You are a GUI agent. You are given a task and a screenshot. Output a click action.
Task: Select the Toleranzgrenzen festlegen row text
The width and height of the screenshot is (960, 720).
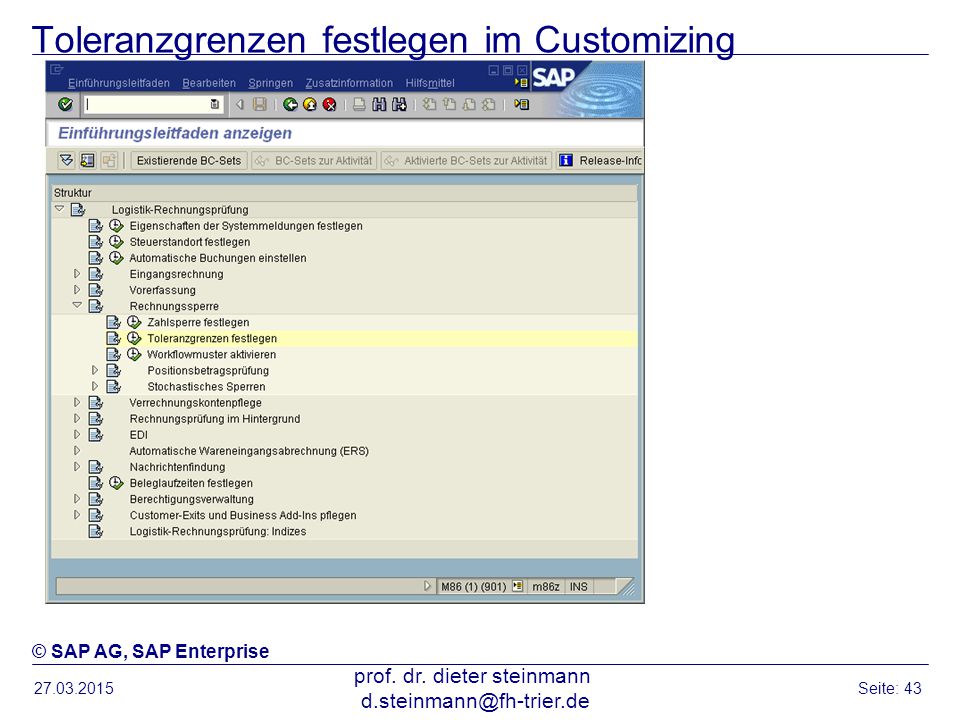tap(212, 339)
